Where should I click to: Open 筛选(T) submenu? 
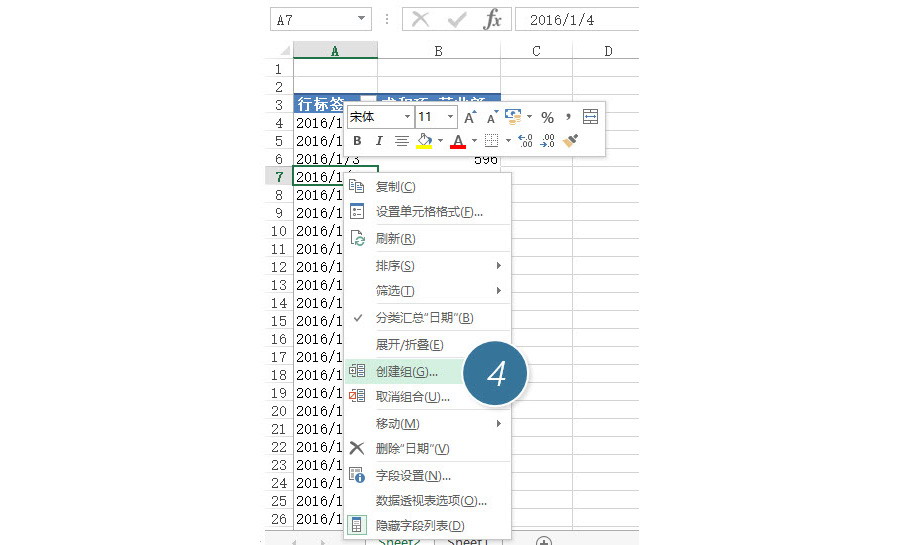click(428, 291)
